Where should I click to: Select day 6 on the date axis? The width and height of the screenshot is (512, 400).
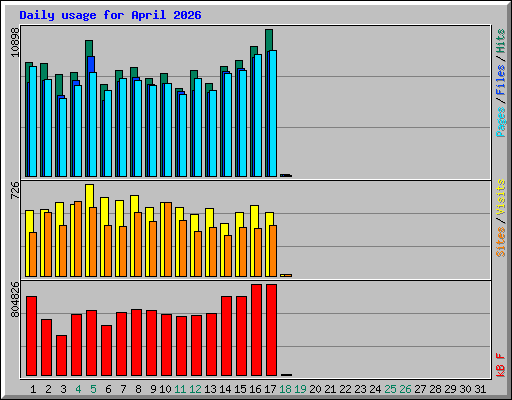[108, 389]
